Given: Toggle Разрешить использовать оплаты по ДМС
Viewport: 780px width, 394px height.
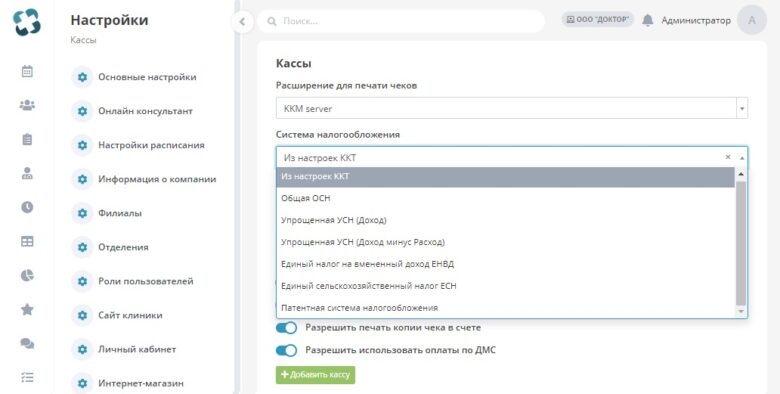Looking at the screenshot, I should pos(287,350).
